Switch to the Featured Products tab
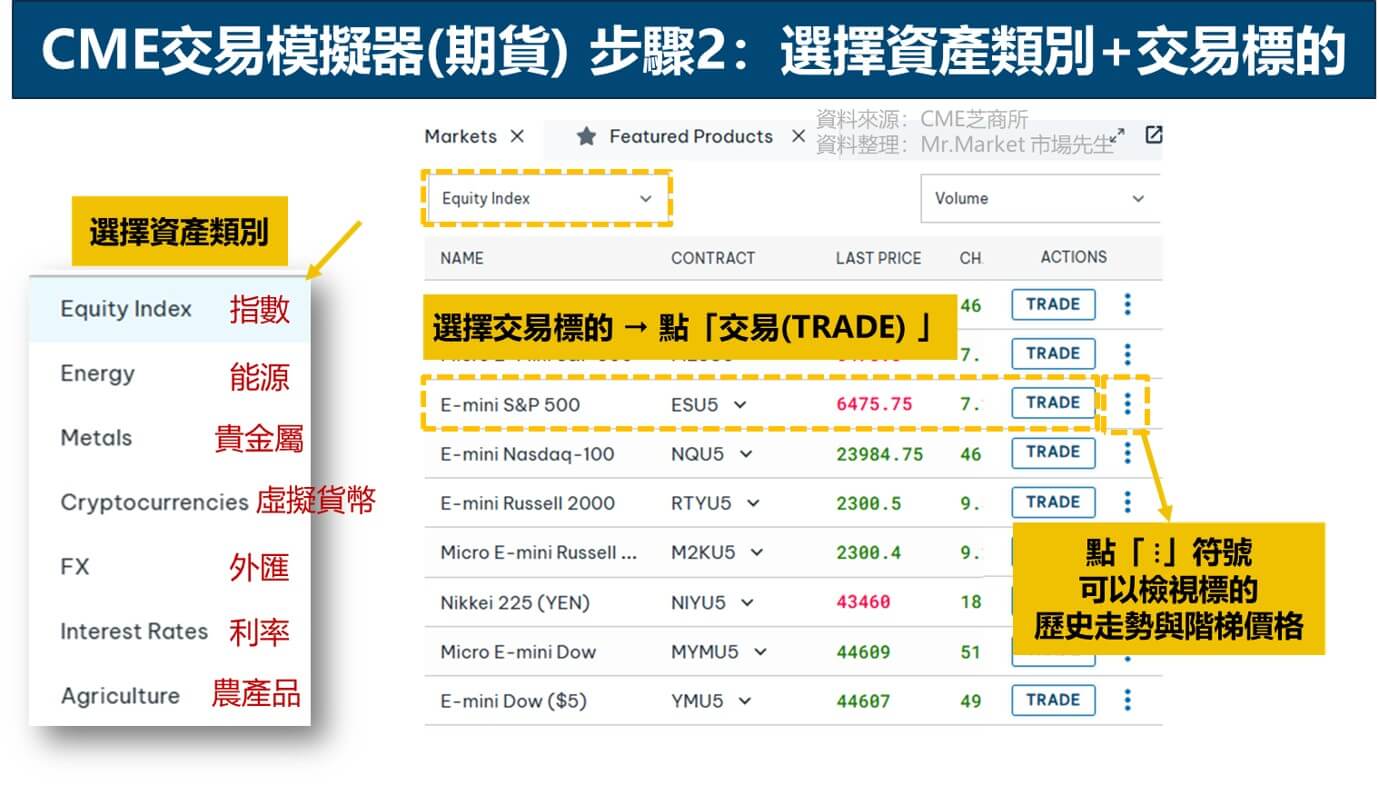 [690, 137]
